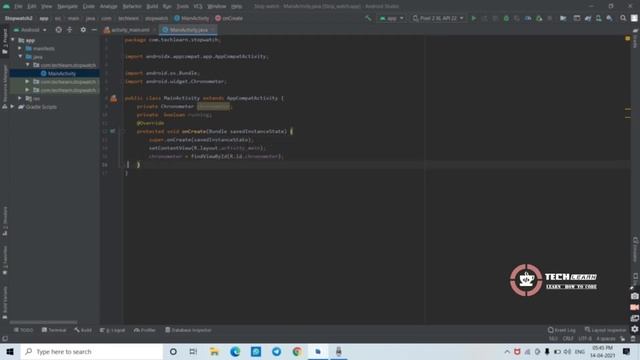This screenshot has width=640, height=360.
Task: Open the VCS menu
Action: (x=198, y=7)
